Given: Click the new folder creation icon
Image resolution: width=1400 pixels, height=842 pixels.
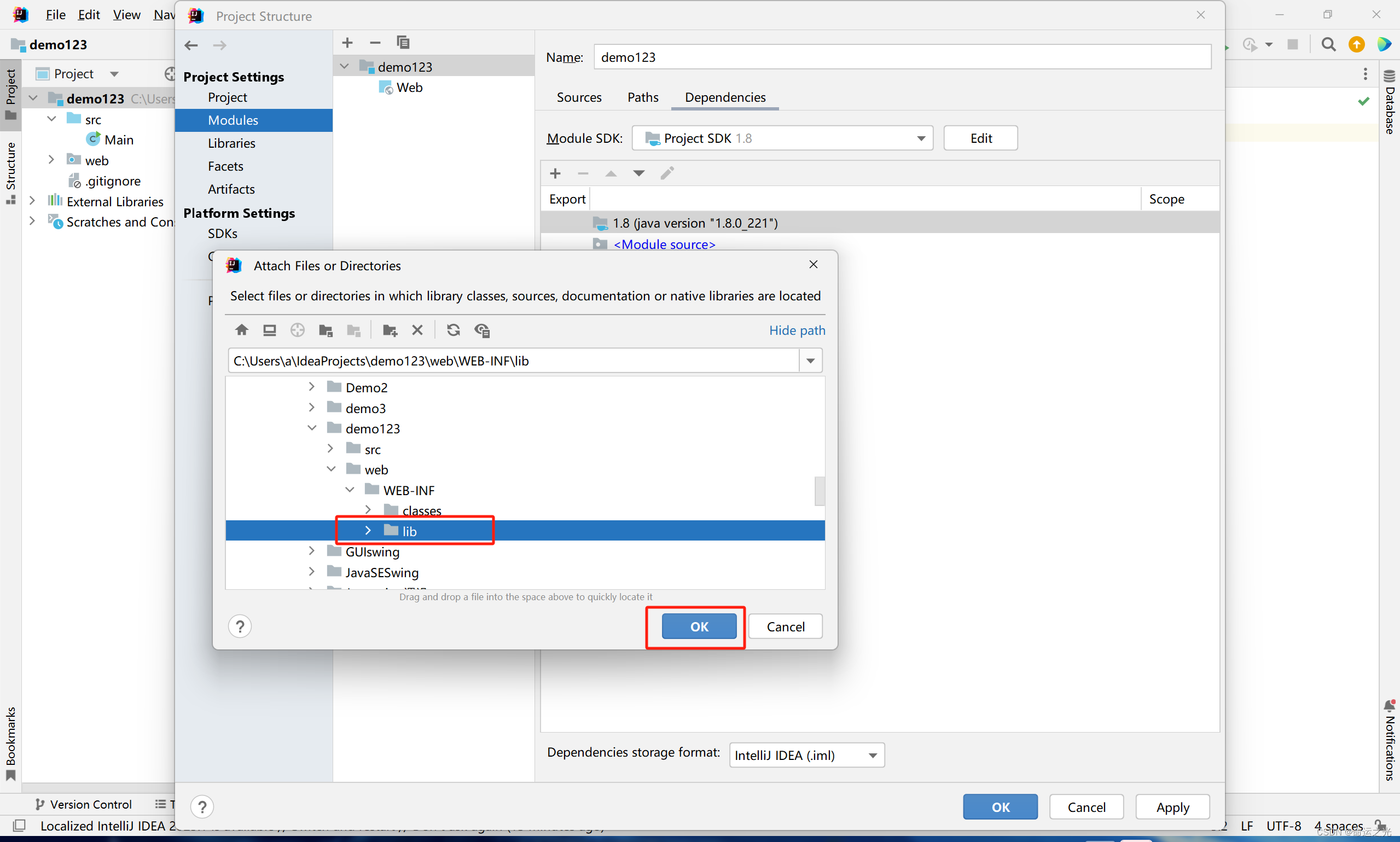Looking at the screenshot, I should [390, 330].
